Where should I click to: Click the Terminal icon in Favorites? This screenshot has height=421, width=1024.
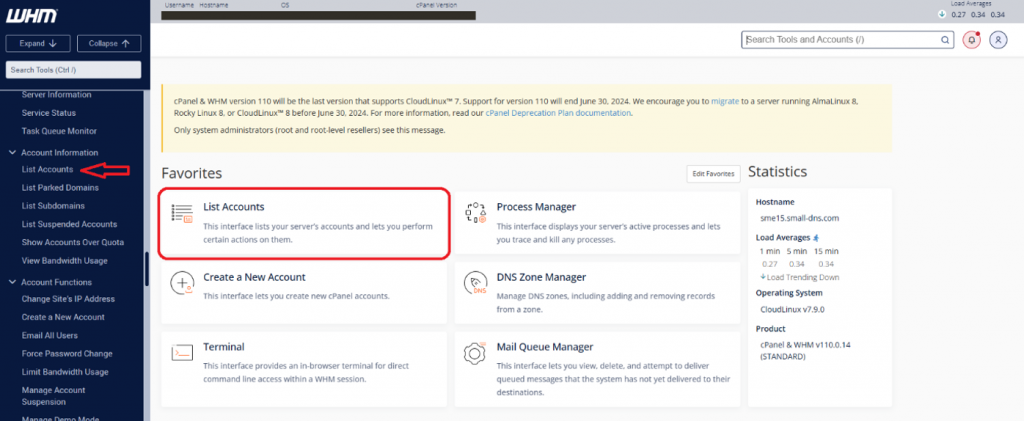click(182, 352)
